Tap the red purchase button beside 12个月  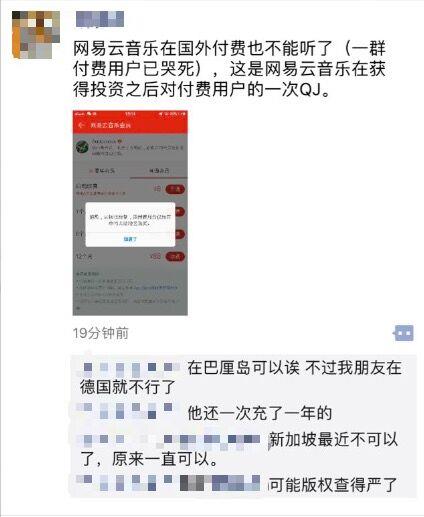pos(175,256)
